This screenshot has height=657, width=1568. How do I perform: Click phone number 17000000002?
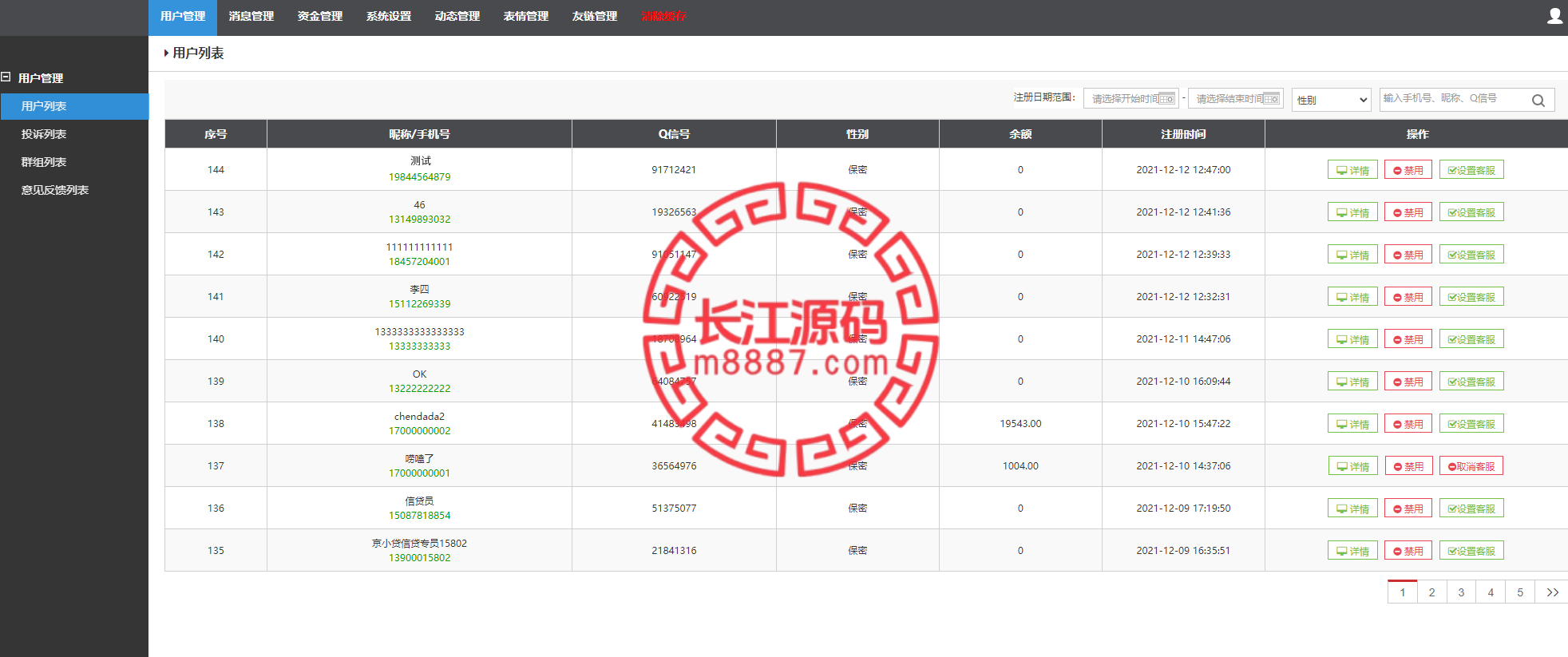tap(419, 431)
